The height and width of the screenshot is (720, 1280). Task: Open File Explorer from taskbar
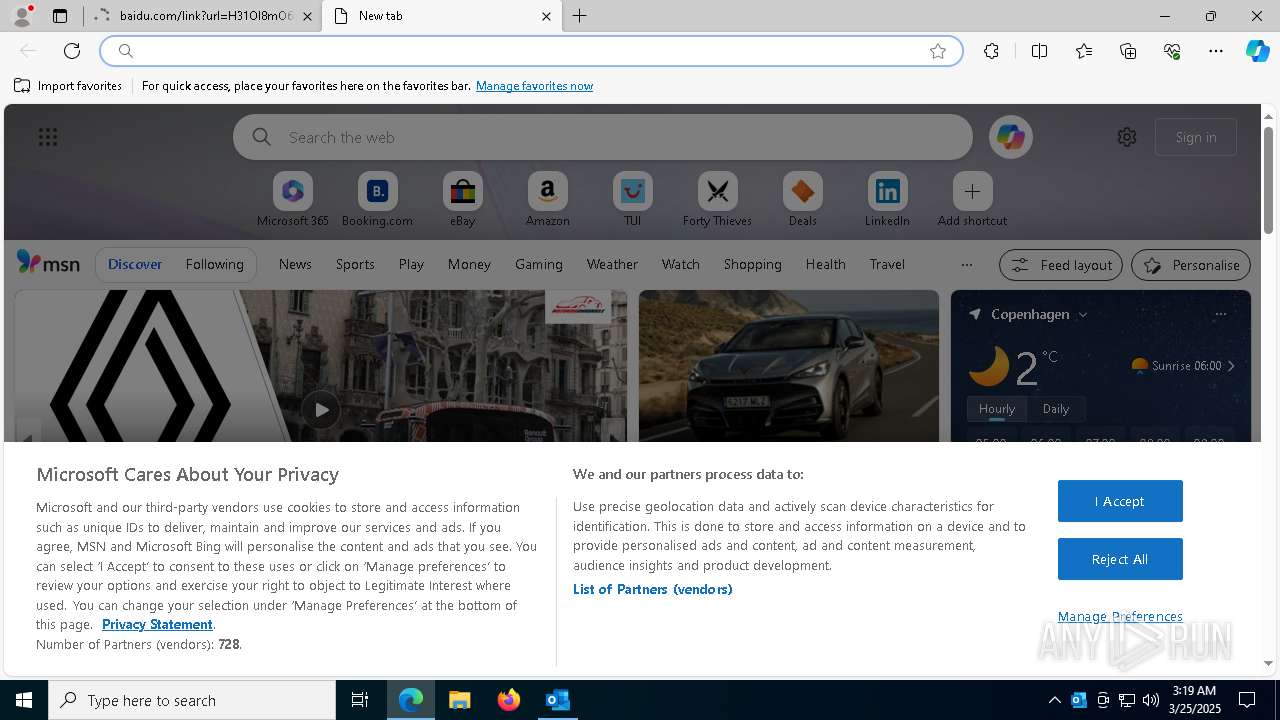(x=460, y=700)
